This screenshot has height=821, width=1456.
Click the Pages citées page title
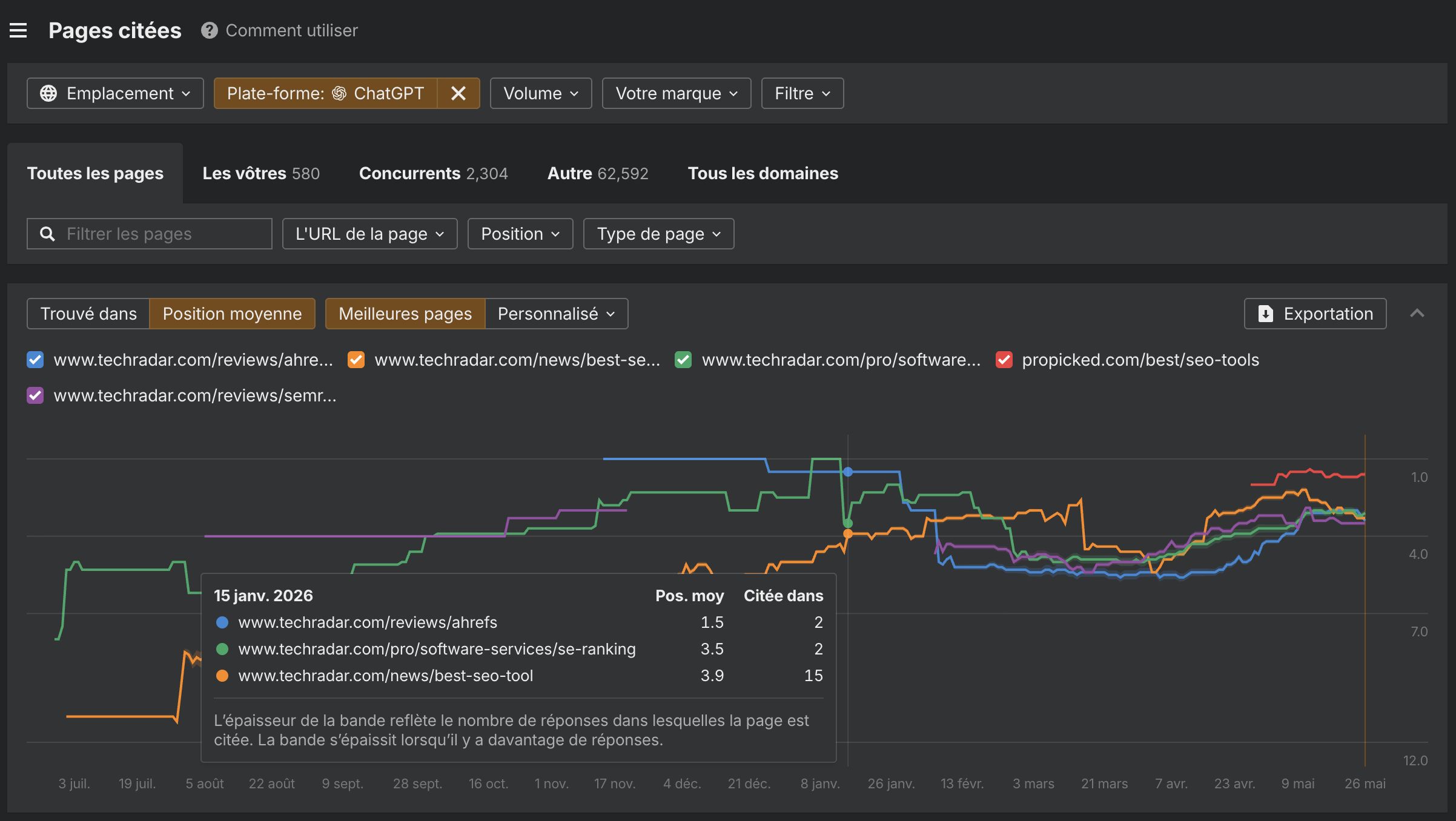tap(115, 30)
